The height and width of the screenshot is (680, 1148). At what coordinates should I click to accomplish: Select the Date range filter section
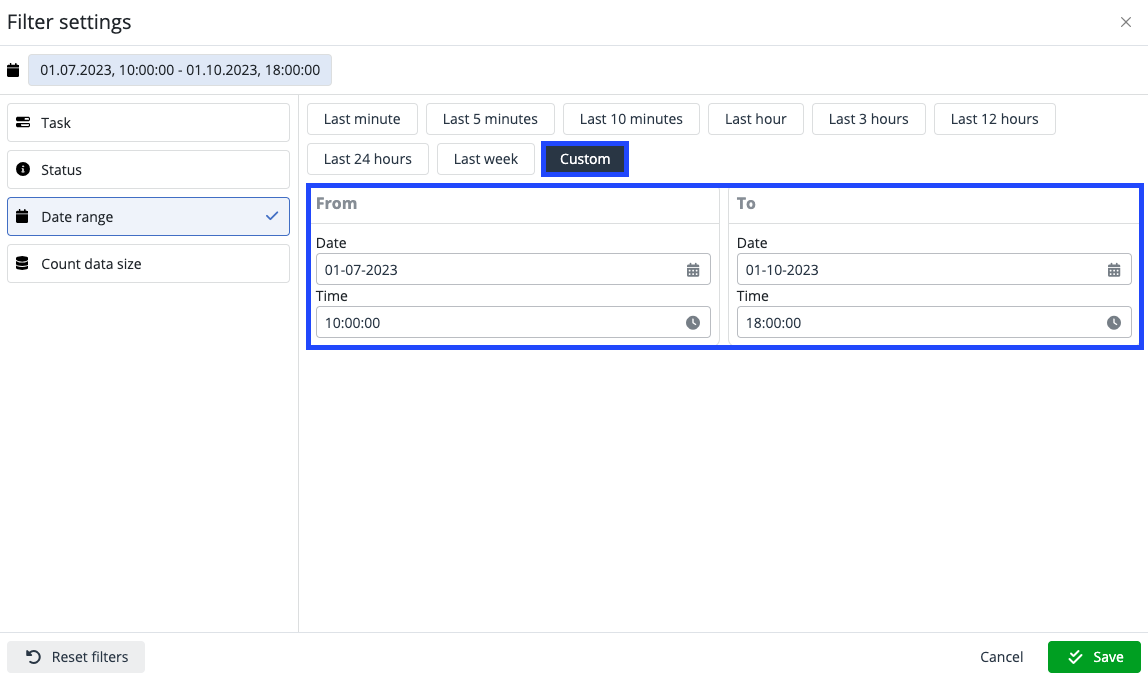148,217
